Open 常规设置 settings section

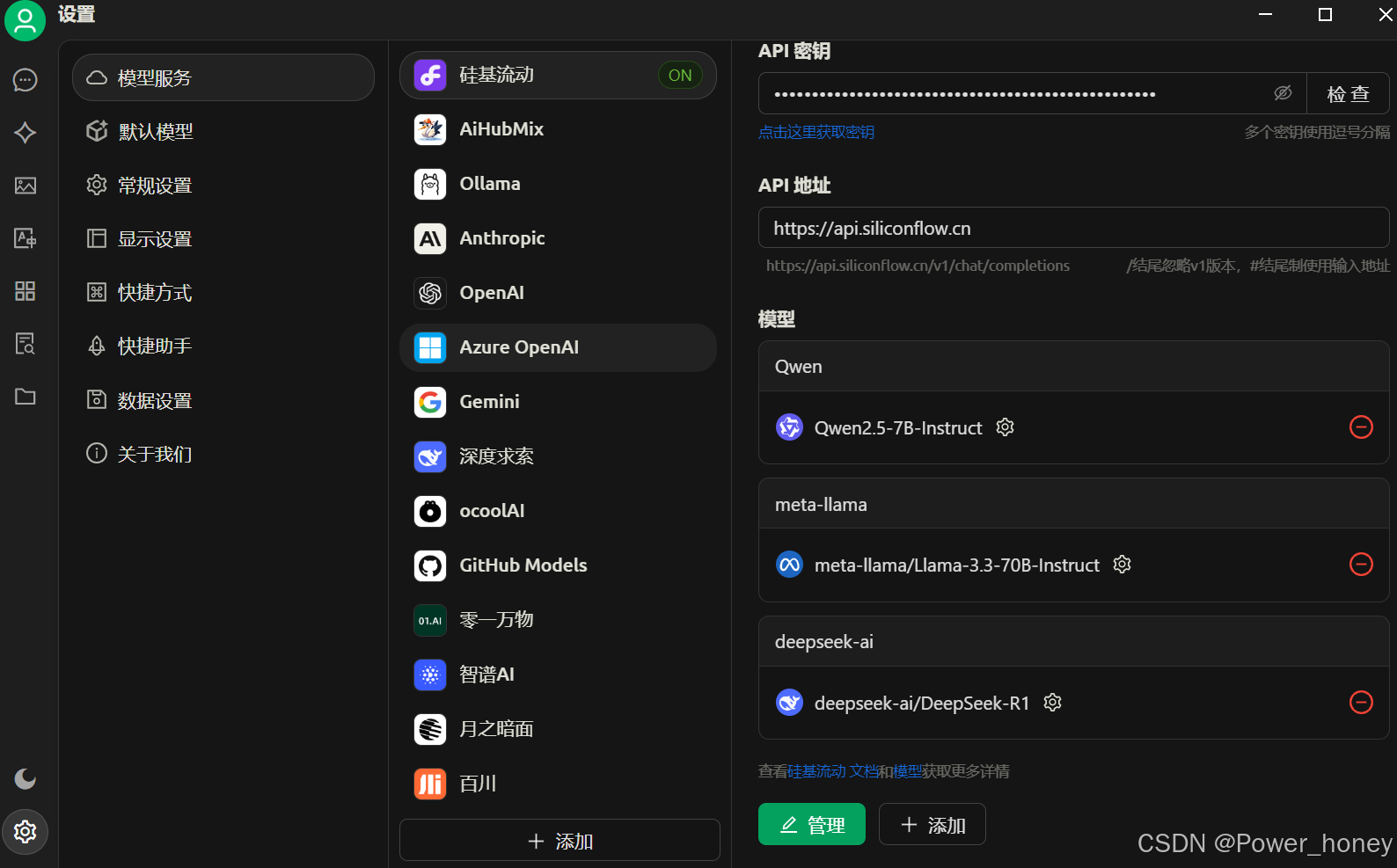click(x=223, y=186)
